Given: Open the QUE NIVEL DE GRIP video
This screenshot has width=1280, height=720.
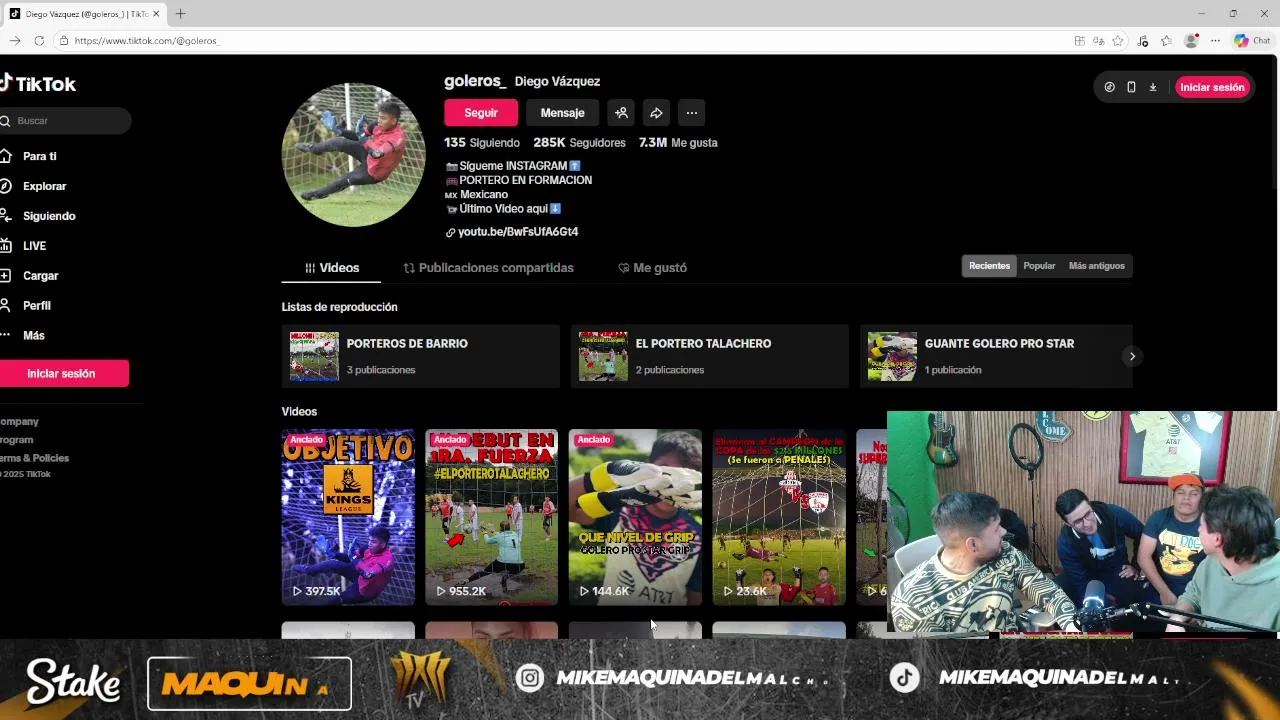Looking at the screenshot, I should tap(635, 517).
